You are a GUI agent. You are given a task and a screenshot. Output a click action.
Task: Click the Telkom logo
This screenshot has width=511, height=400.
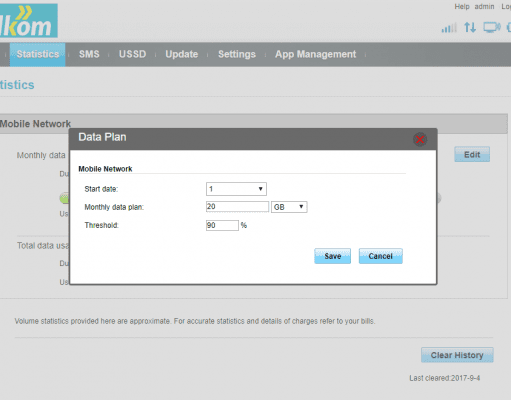pos(29,21)
